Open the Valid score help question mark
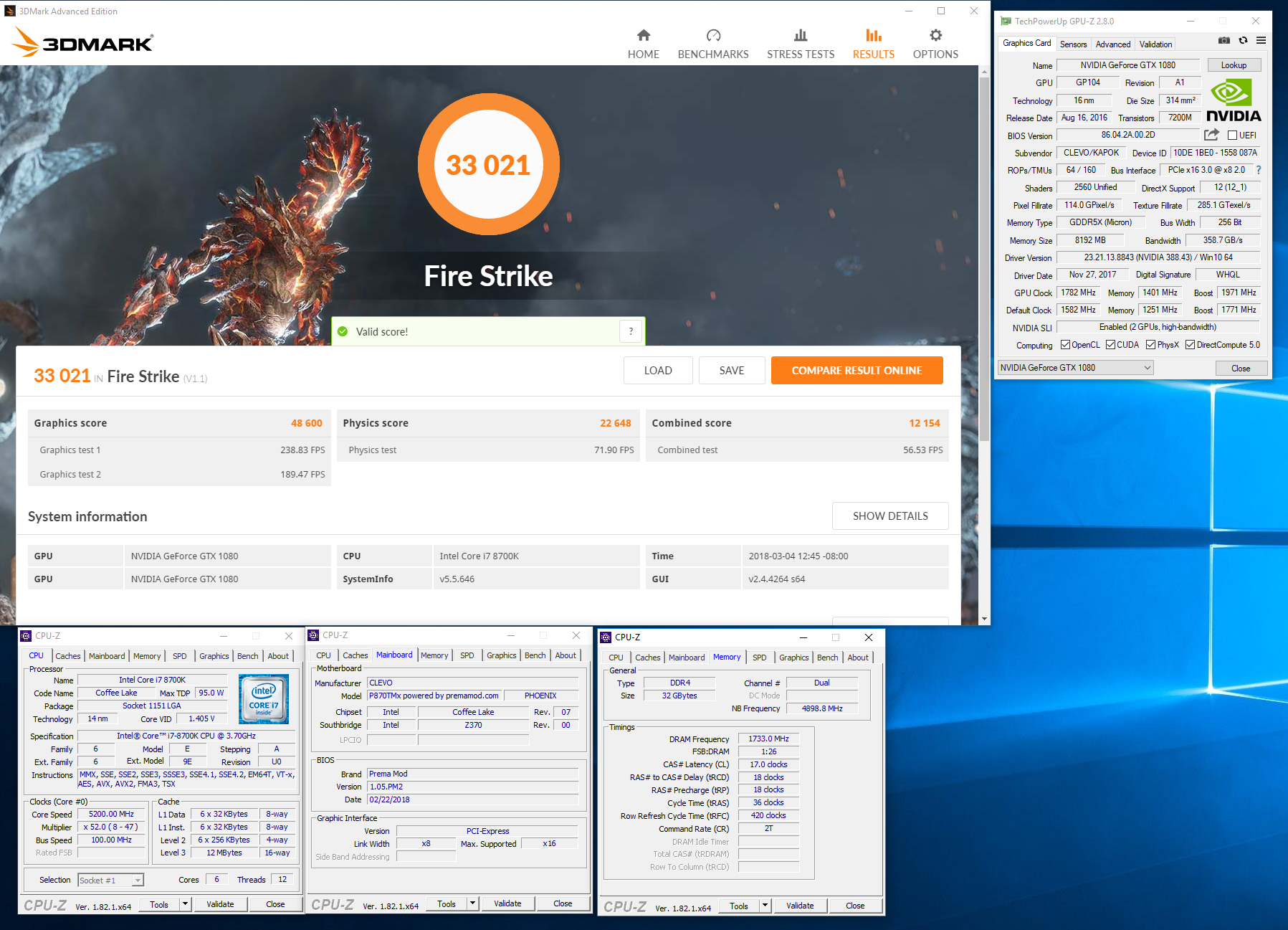Viewport: 1288px width, 930px height. pos(631,331)
